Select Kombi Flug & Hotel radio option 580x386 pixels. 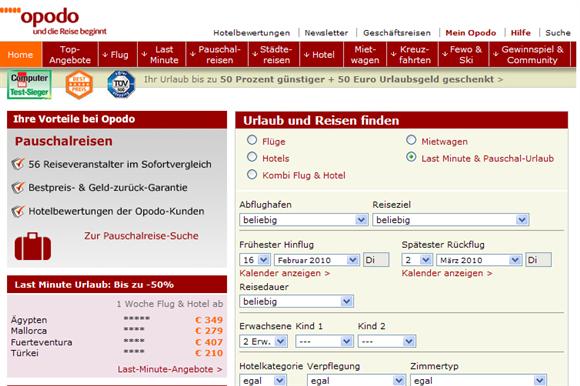(x=252, y=174)
